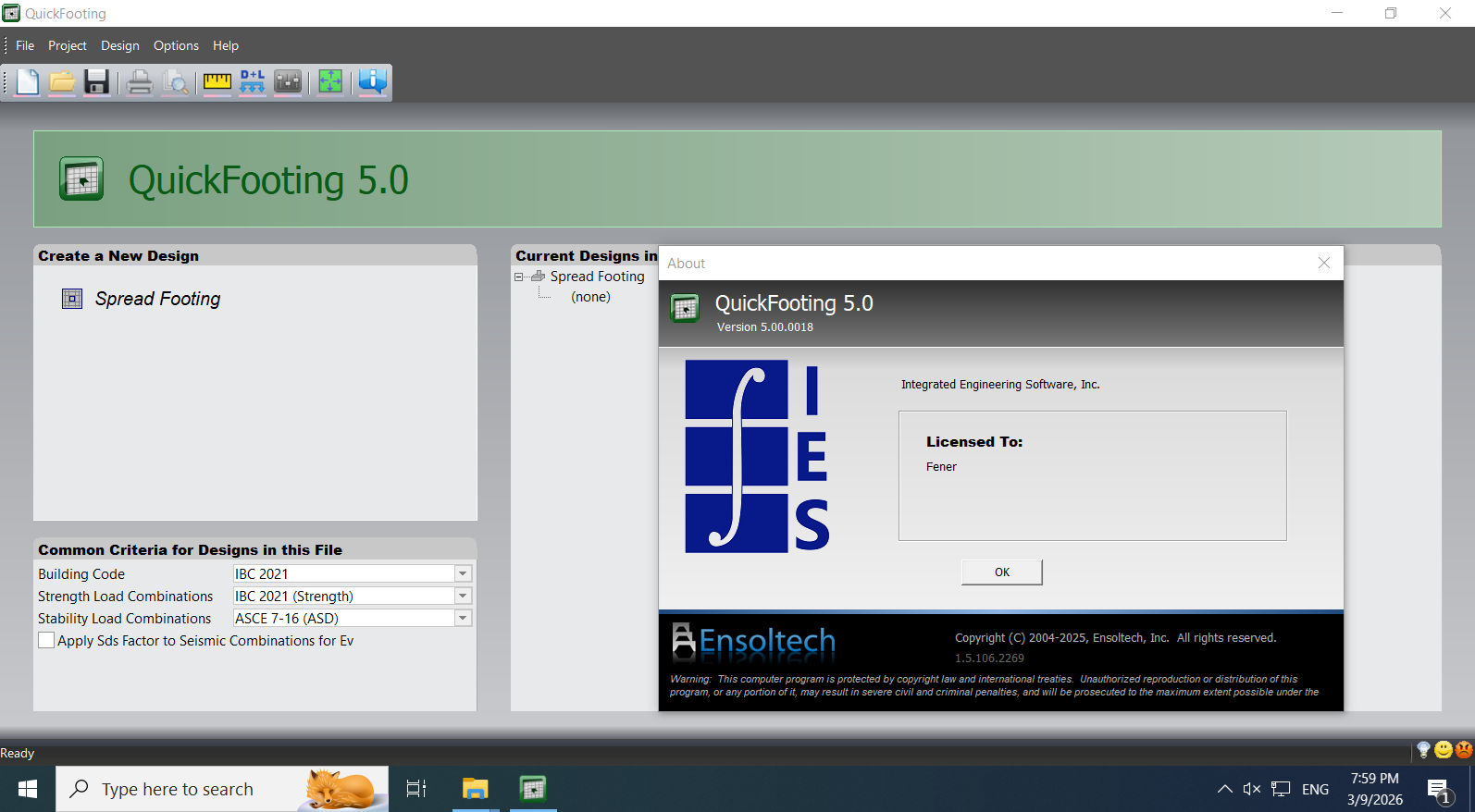Open the Help menu
The image size is (1475, 812).
coord(226,45)
